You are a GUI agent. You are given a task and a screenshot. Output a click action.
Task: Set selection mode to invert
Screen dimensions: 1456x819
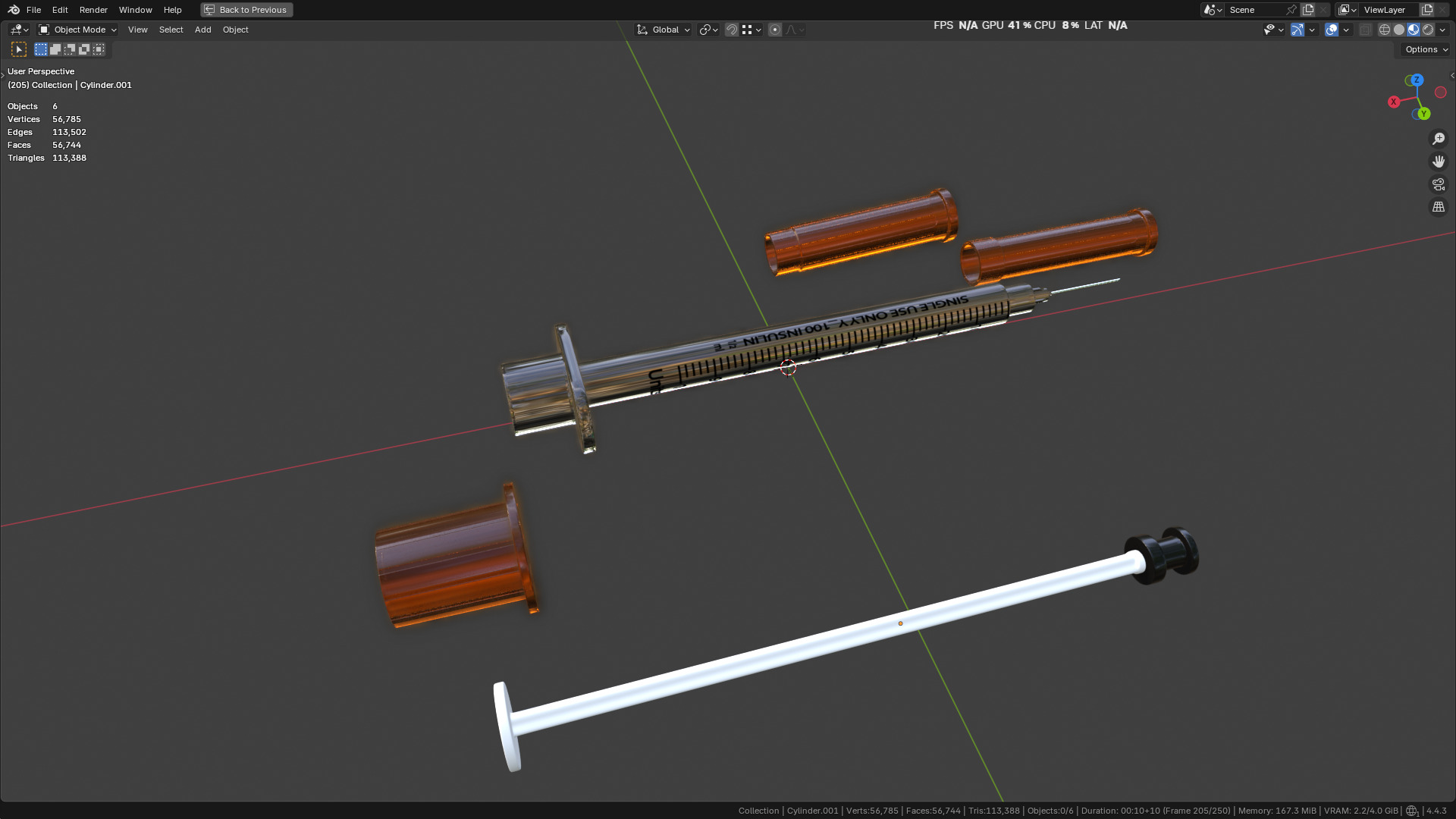point(84,49)
